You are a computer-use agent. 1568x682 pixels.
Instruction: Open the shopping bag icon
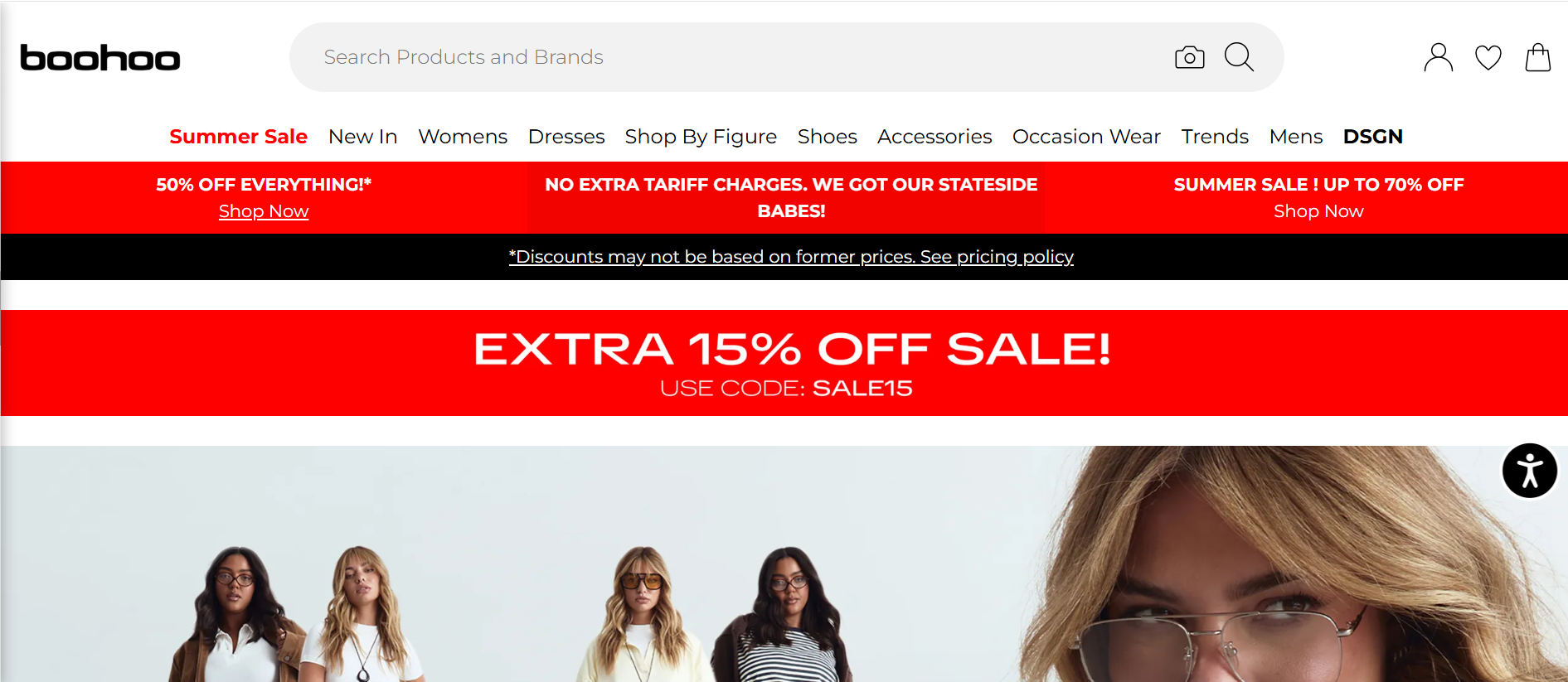(x=1537, y=57)
